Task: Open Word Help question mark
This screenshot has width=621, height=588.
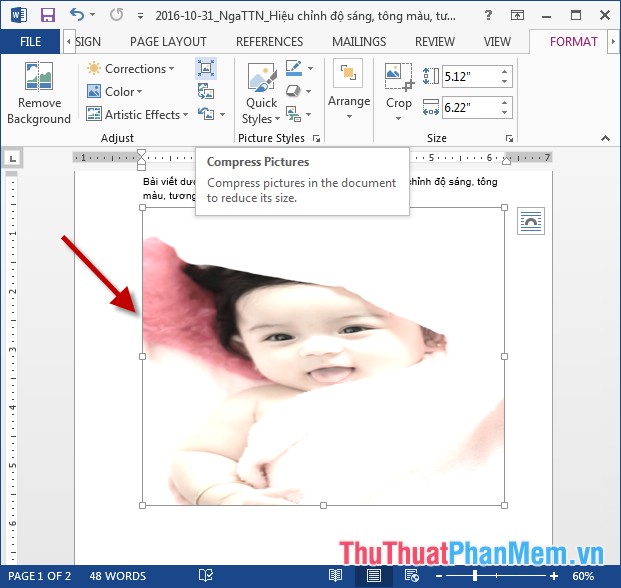Action: tap(489, 15)
